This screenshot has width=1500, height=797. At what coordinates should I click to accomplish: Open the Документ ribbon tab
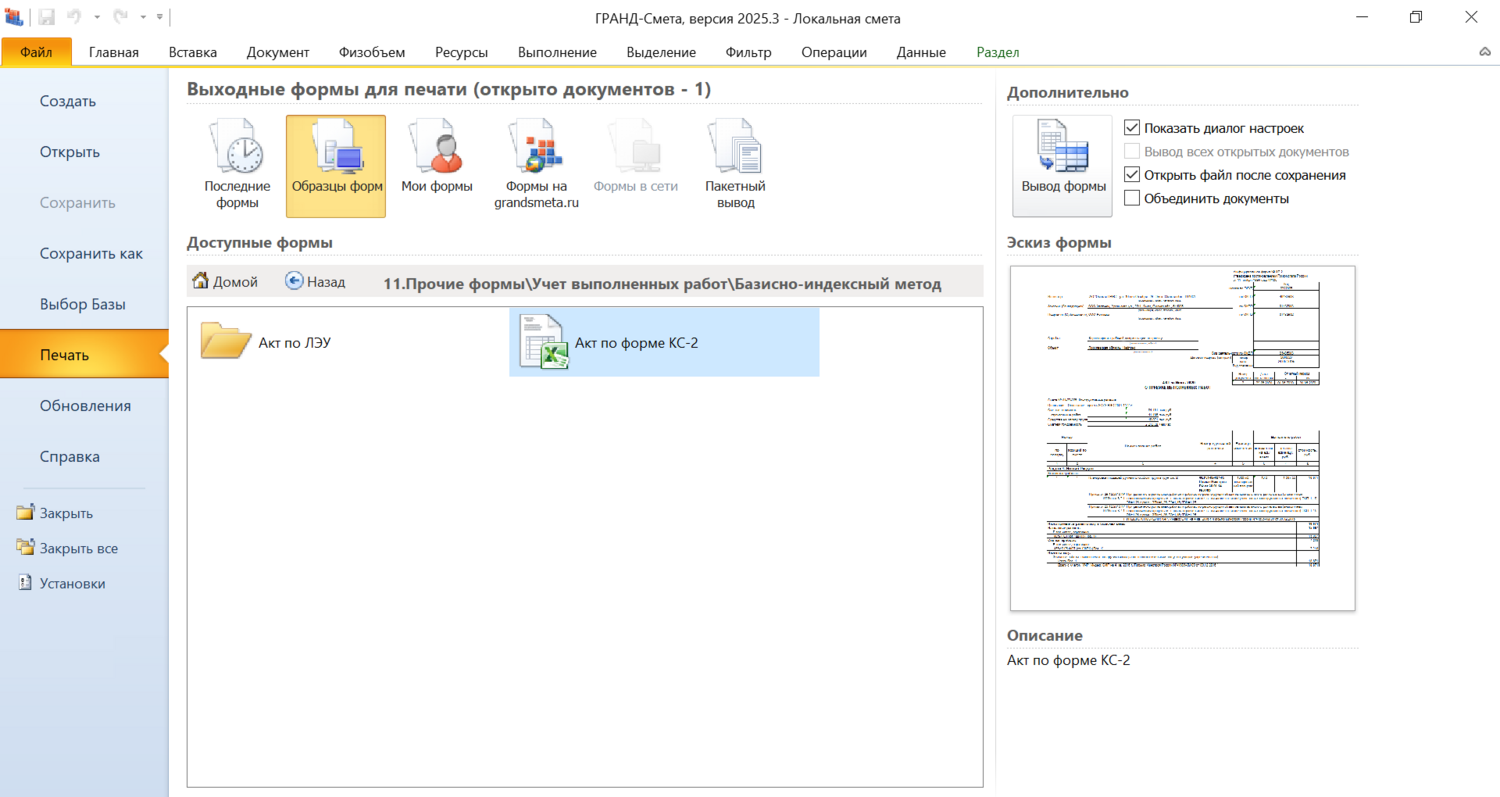coord(278,52)
